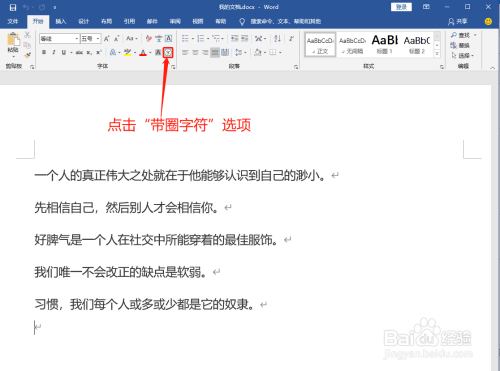Open borders dropdown arrow
Viewport: 500px width, 371px height.
point(280,53)
